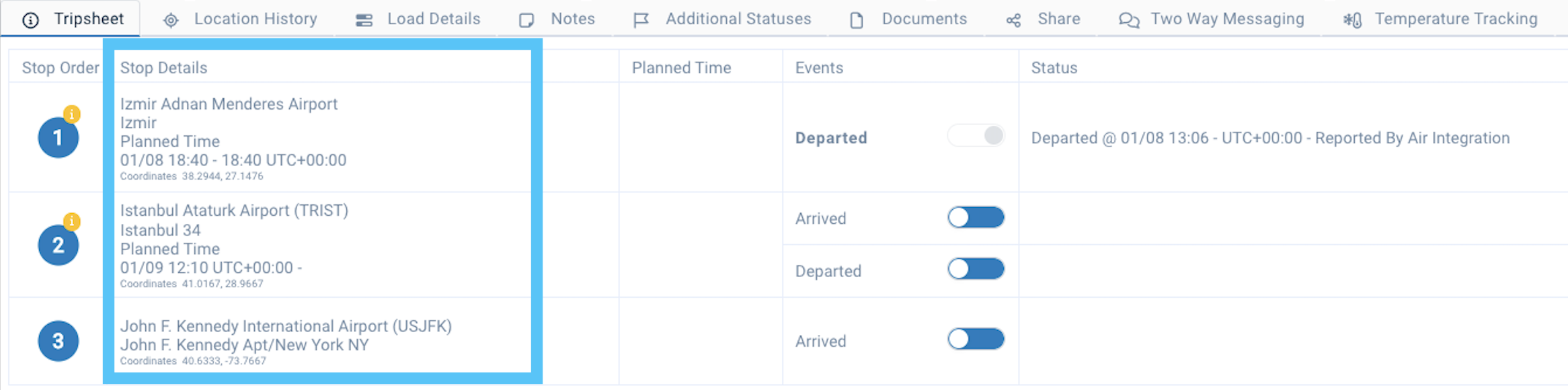This screenshot has height=390, width=1568.
Task: Toggle Arrived switch for JFK Airport
Action: tap(976, 339)
